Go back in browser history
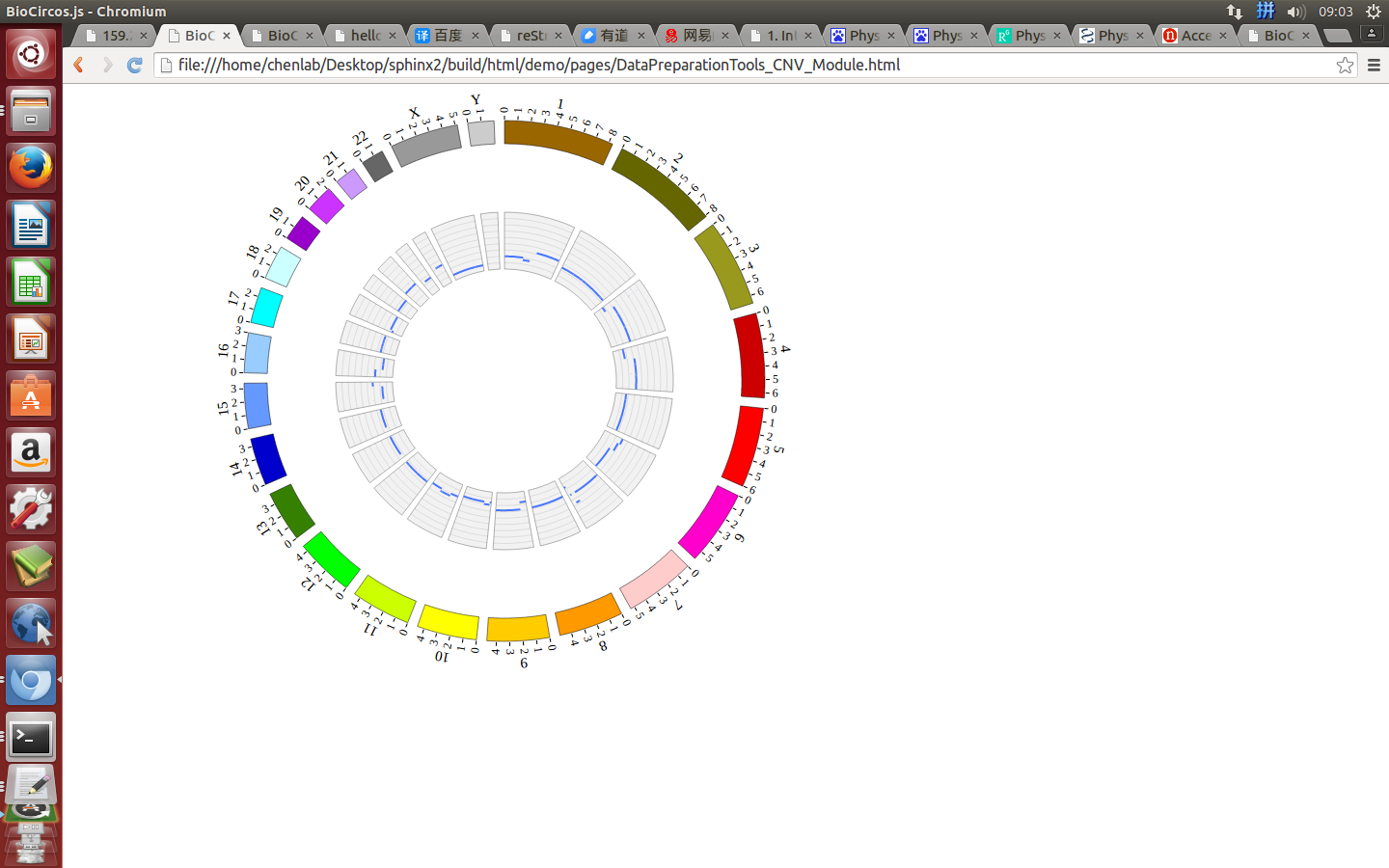Viewport: 1389px width, 868px height. [x=79, y=65]
